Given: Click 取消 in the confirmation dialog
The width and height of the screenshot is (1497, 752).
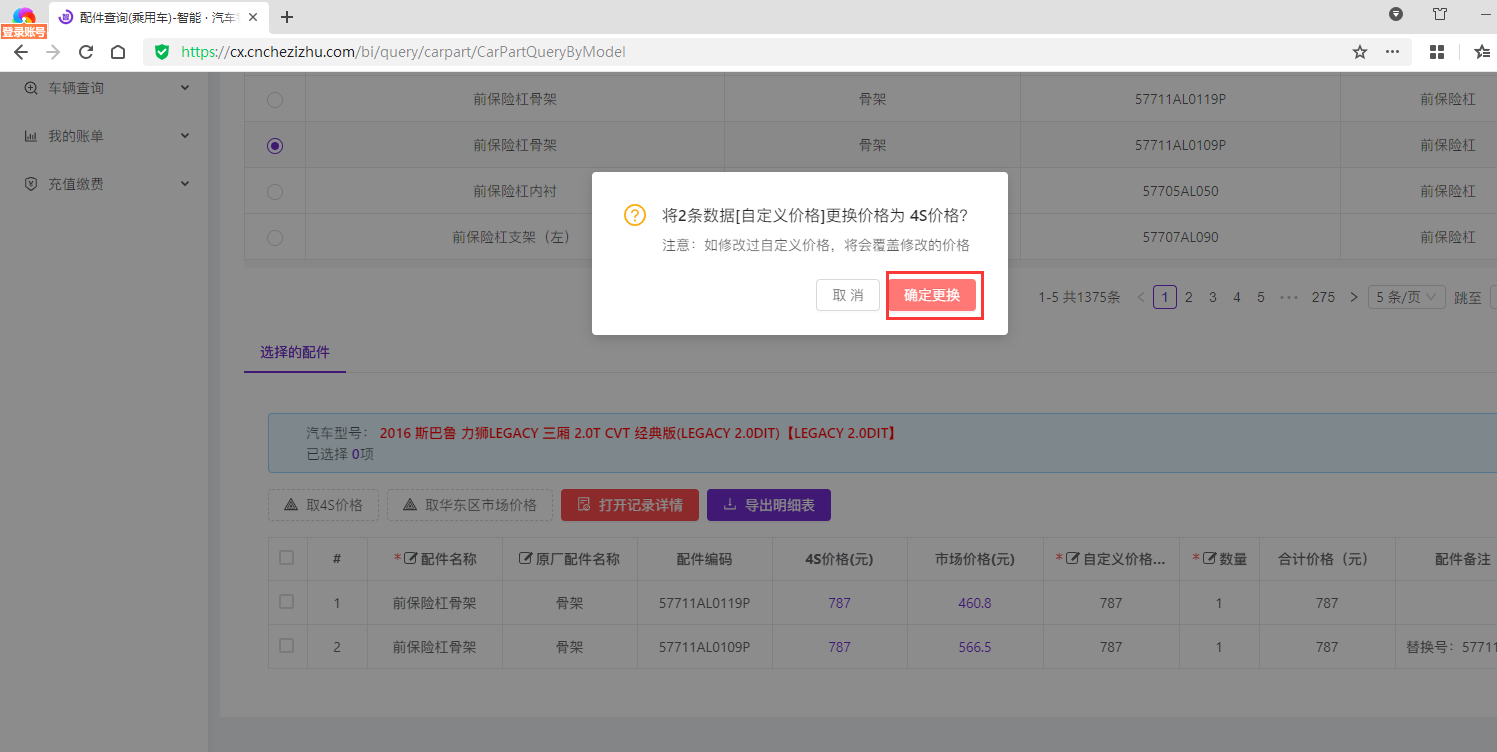Looking at the screenshot, I should (848, 295).
